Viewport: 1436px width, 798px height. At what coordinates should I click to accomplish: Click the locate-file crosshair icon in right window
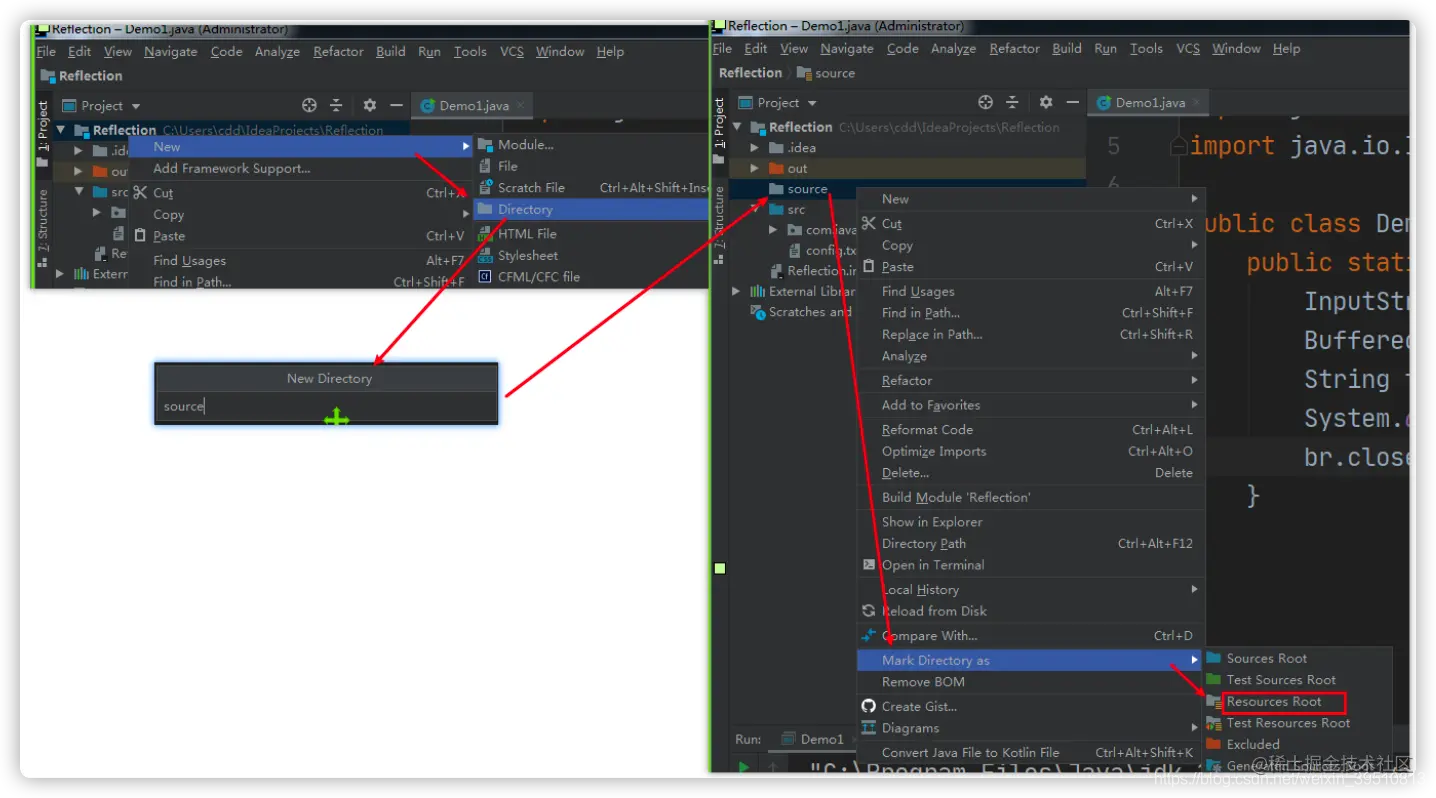[x=985, y=102]
